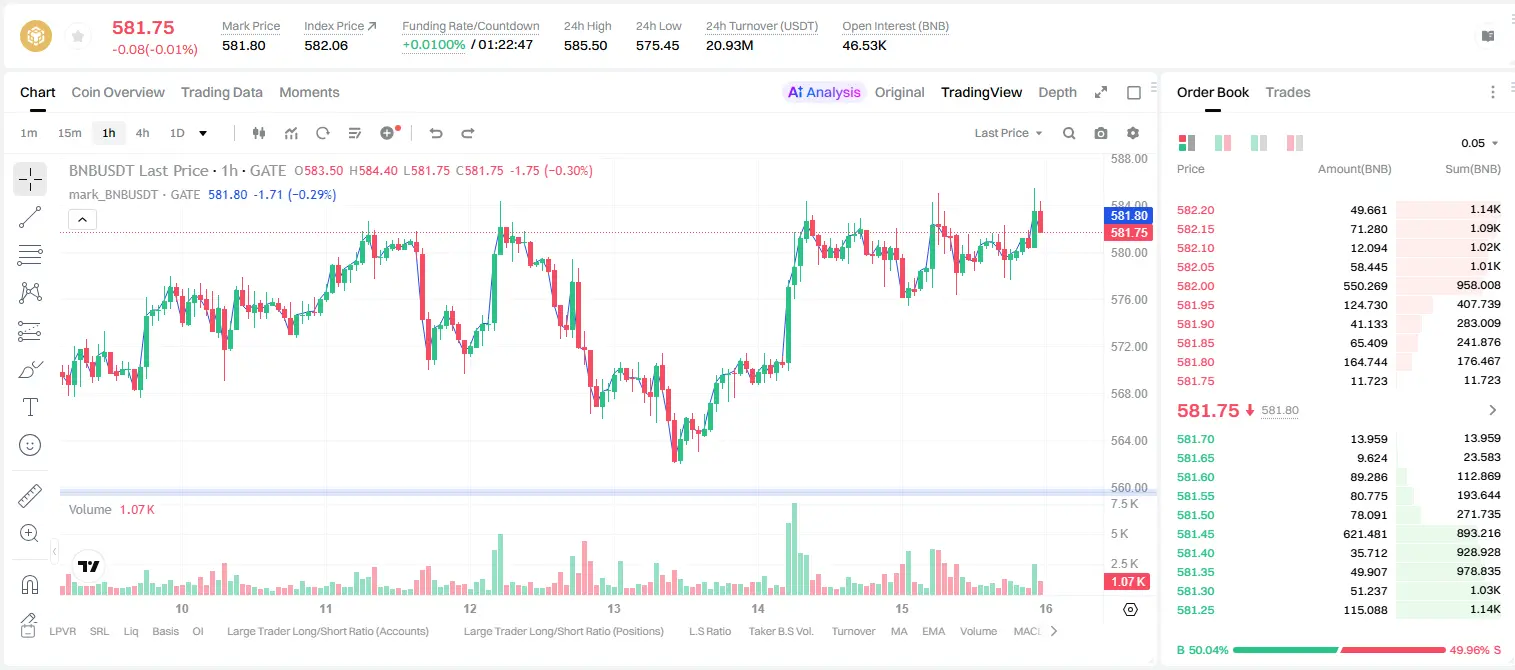Activate the AI Analysis button
This screenshot has height=670, width=1515.
click(823, 92)
